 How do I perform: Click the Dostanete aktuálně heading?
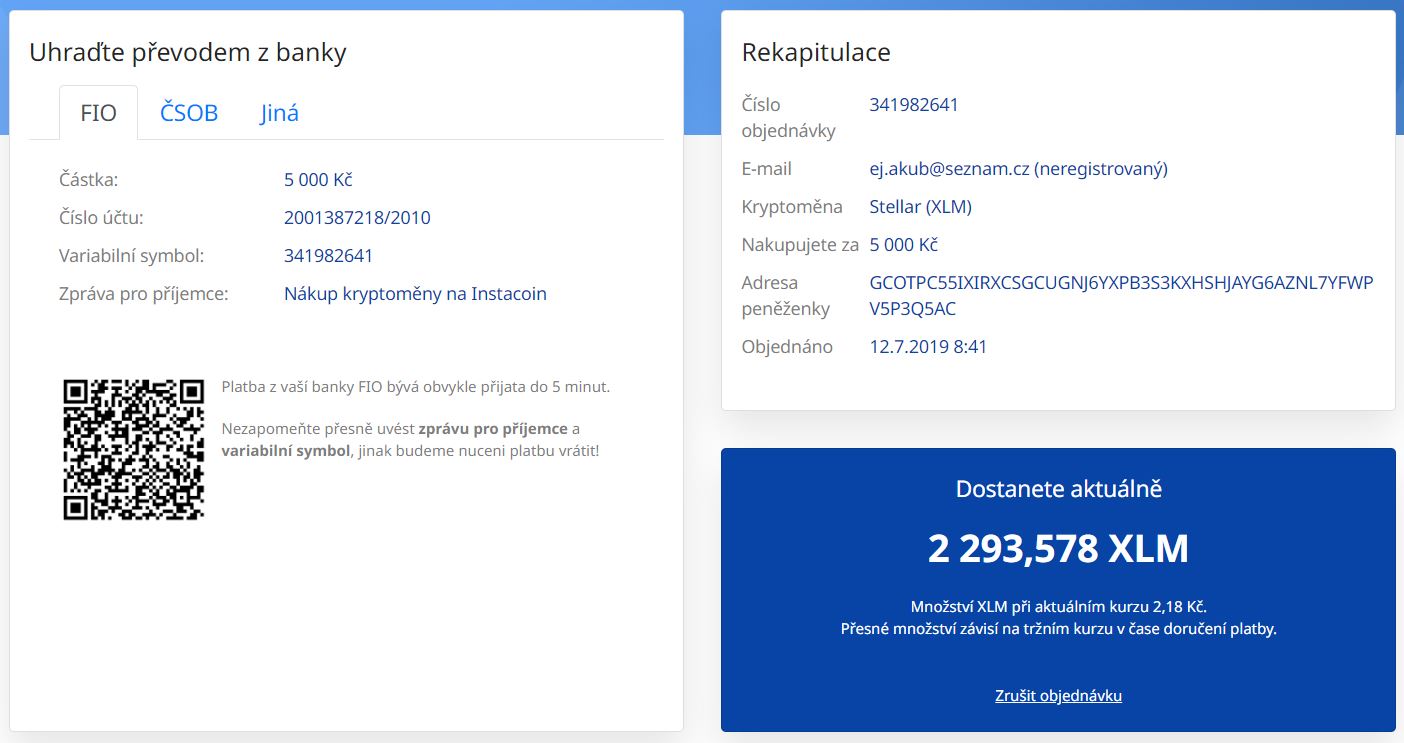[x=1058, y=489]
